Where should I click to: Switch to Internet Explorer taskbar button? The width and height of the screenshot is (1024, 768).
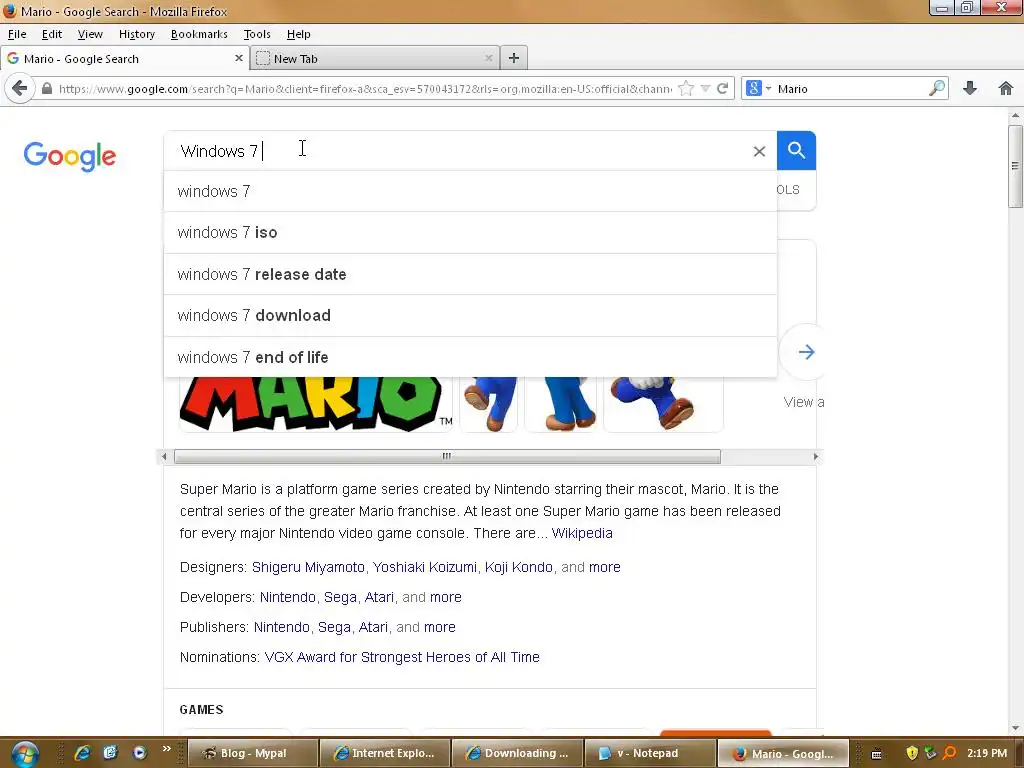385,753
